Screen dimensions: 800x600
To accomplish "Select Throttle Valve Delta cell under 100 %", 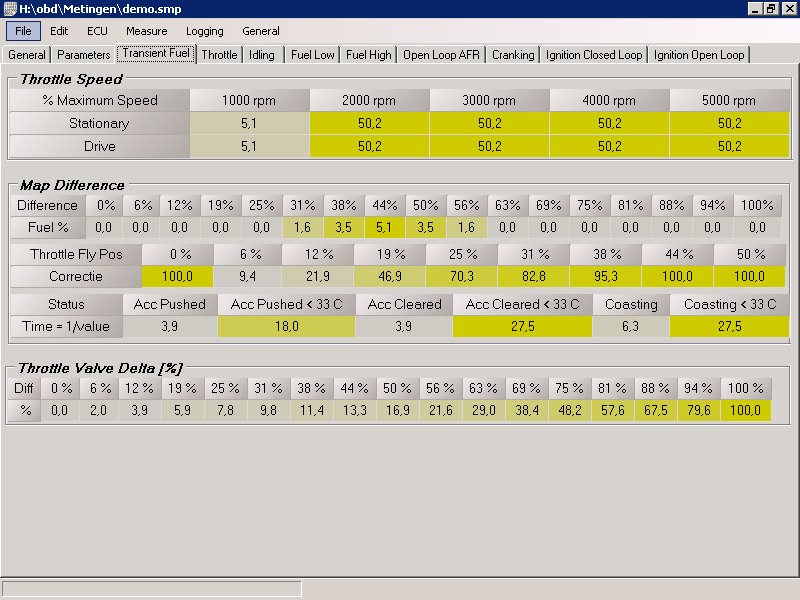I will pyautogui.click(x=745, y=410).
